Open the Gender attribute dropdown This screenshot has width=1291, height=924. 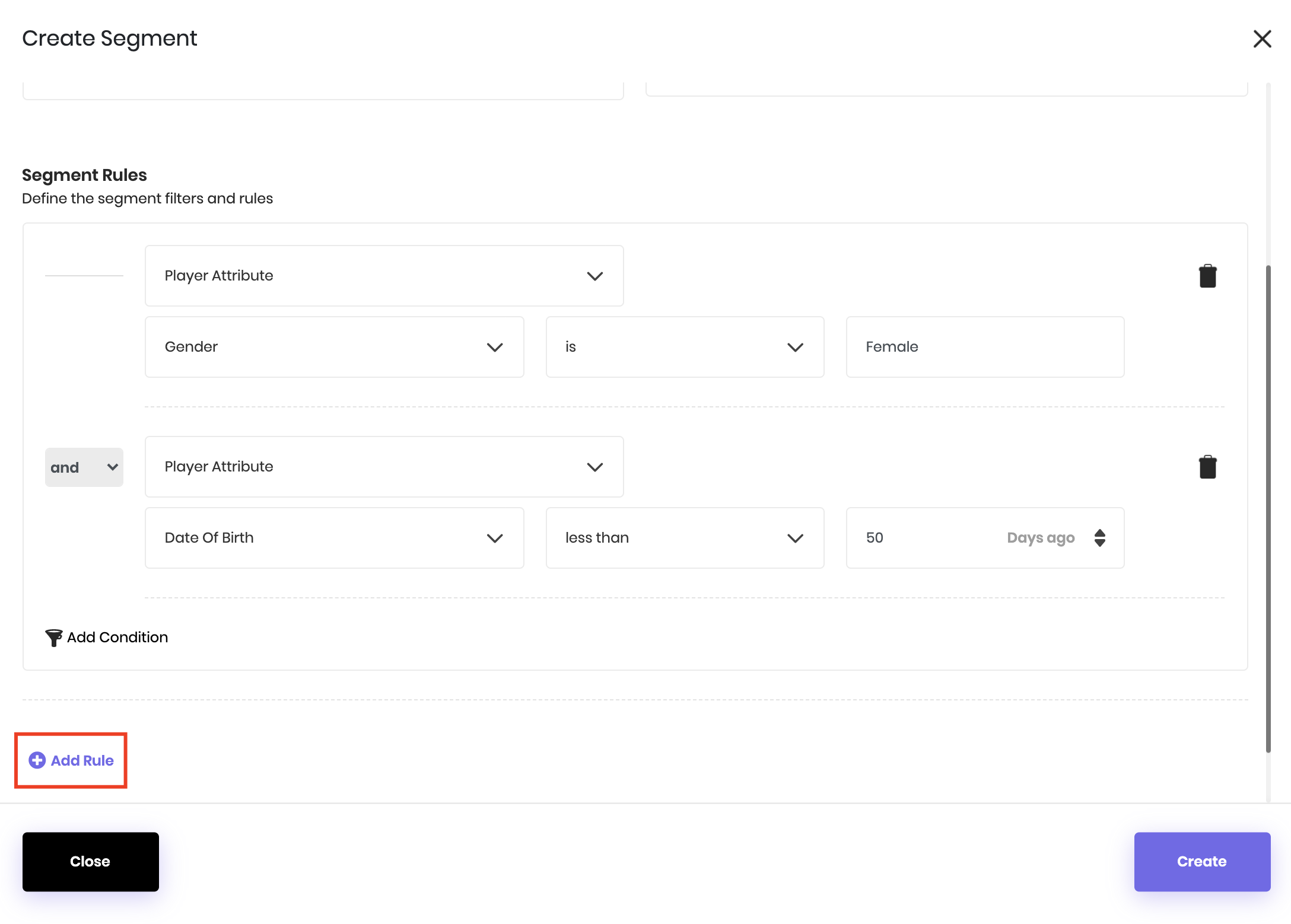(334, 347)
